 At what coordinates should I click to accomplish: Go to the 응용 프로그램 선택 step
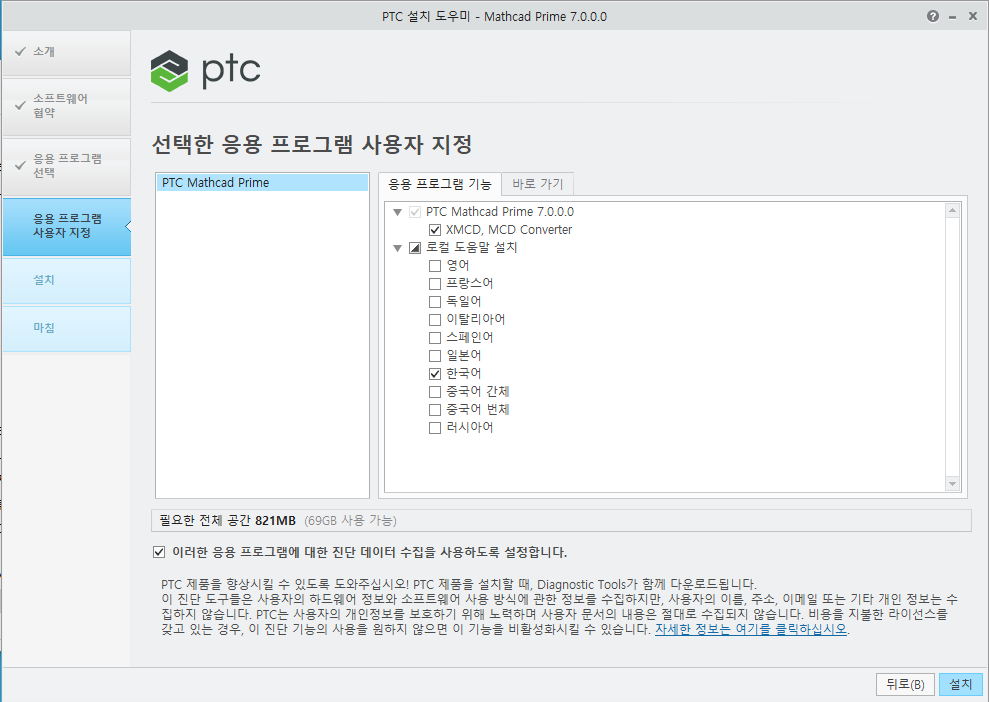pos(67,166)
